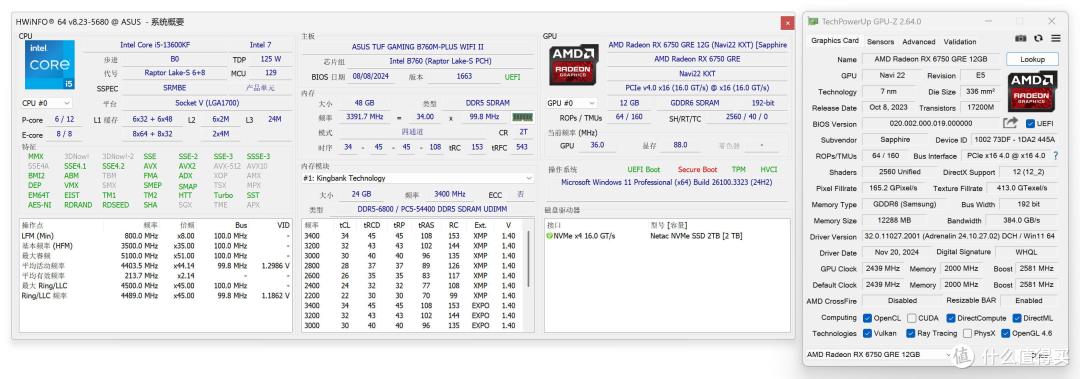Click the AMD Radeon logo in HWiNFO GPU section
Viewport: 1080px width, 379px height.
(574, 65)
